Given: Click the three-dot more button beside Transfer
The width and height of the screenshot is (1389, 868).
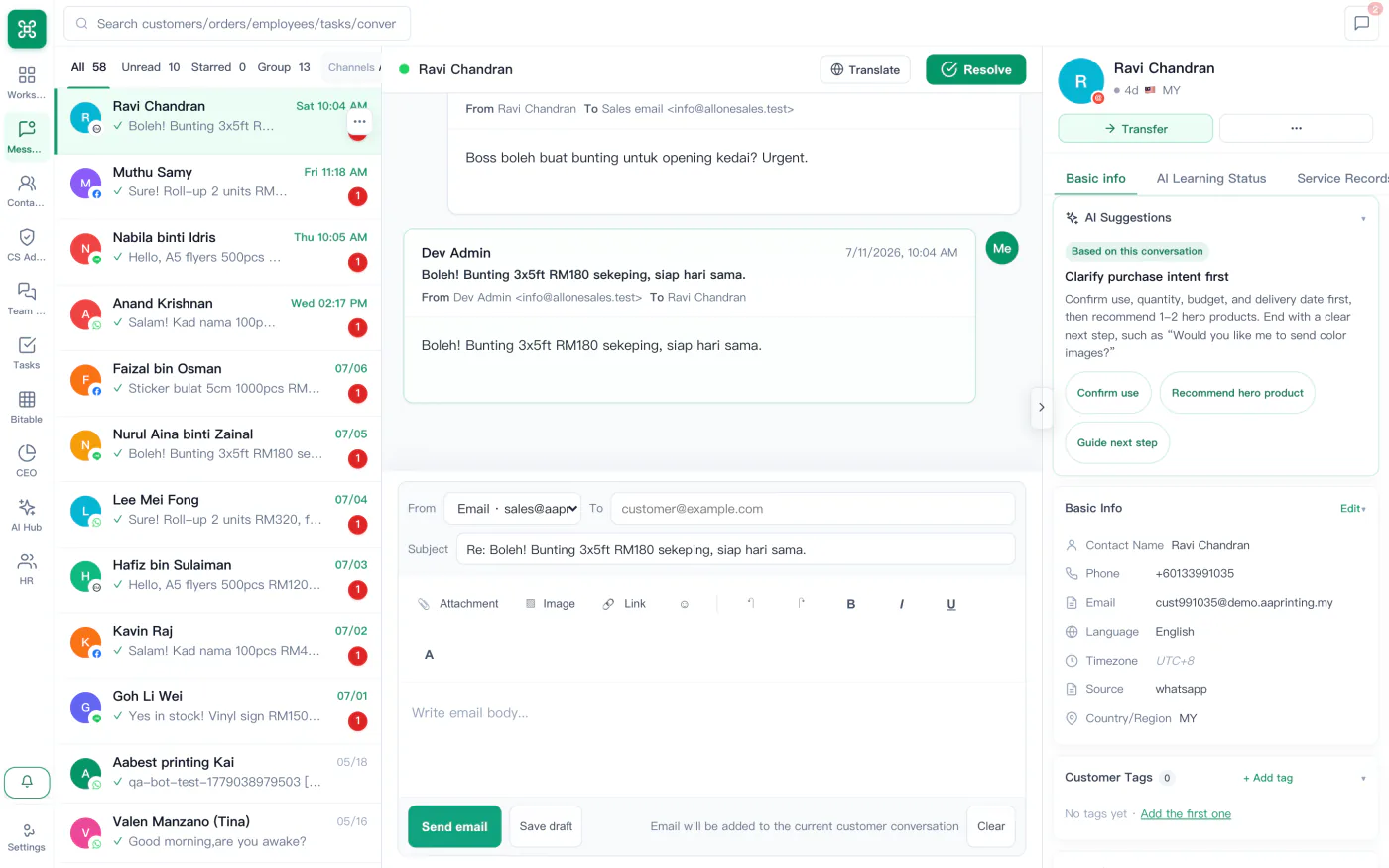Looking at the screenshot, I should (x=1296, y=129).
